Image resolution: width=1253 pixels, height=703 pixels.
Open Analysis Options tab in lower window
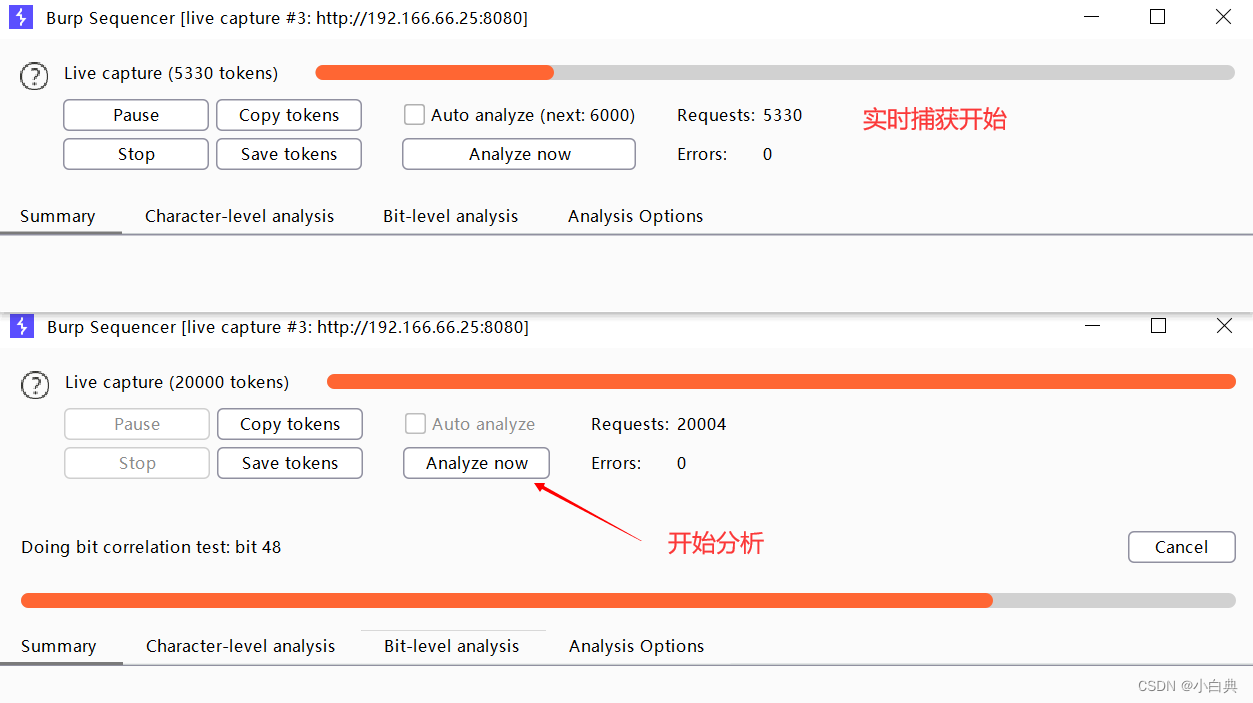[x=637, y=646]
